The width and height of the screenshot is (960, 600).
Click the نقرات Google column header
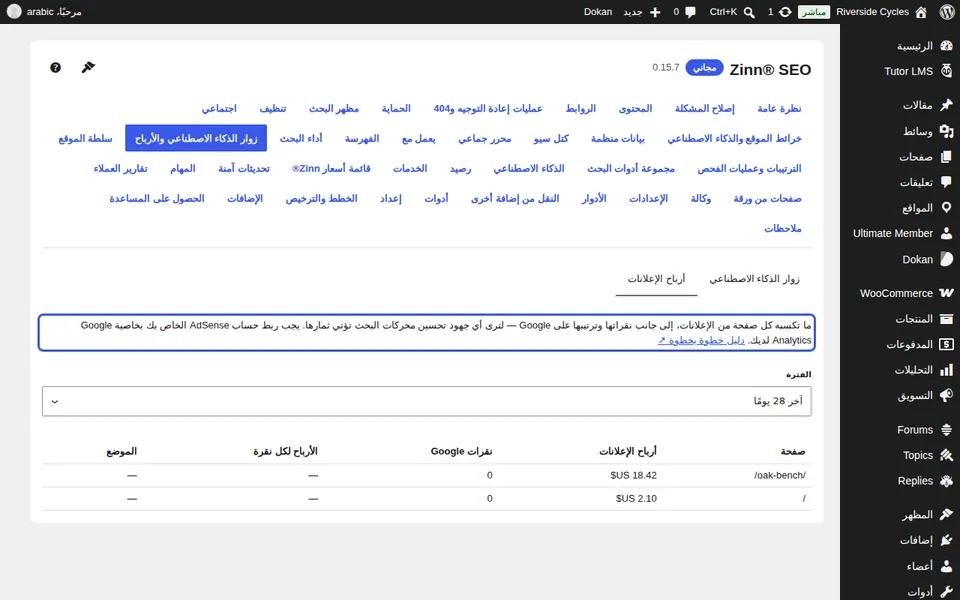click(x=462, y=451)
